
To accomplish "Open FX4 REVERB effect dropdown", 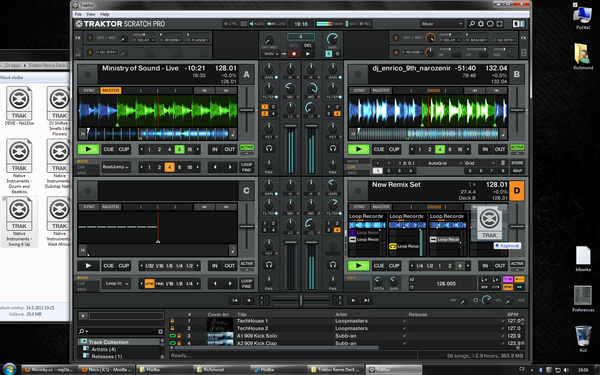I will (413, 52).
